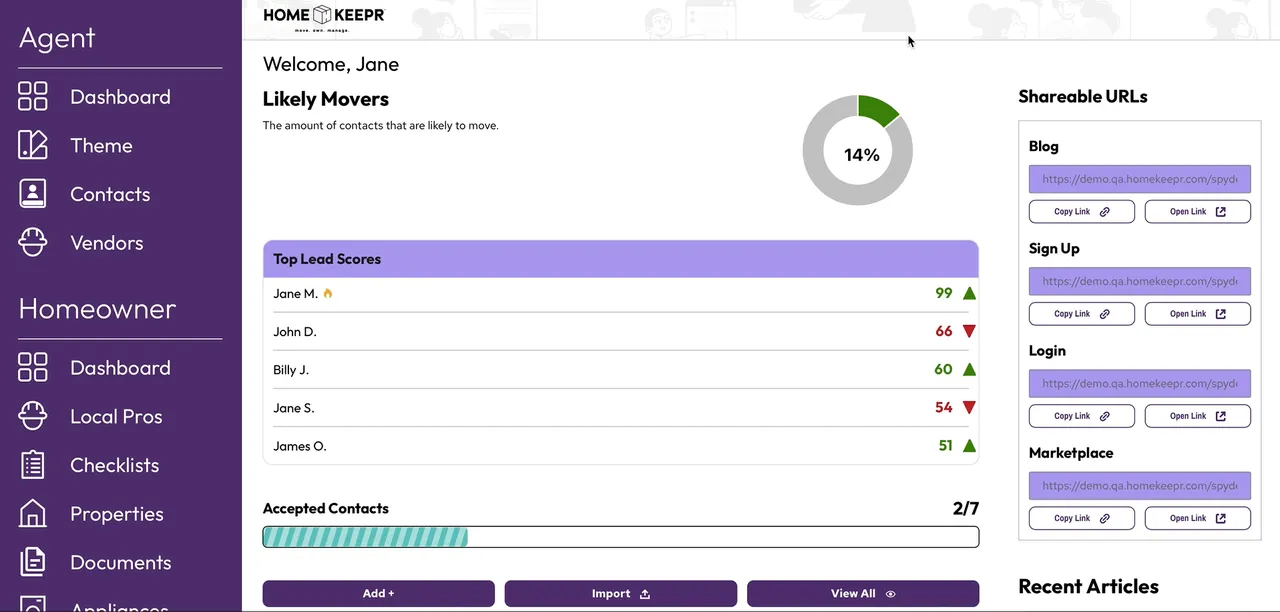Select the Jane M. lead row name
1280x612 pixels.
coord(295,293)
